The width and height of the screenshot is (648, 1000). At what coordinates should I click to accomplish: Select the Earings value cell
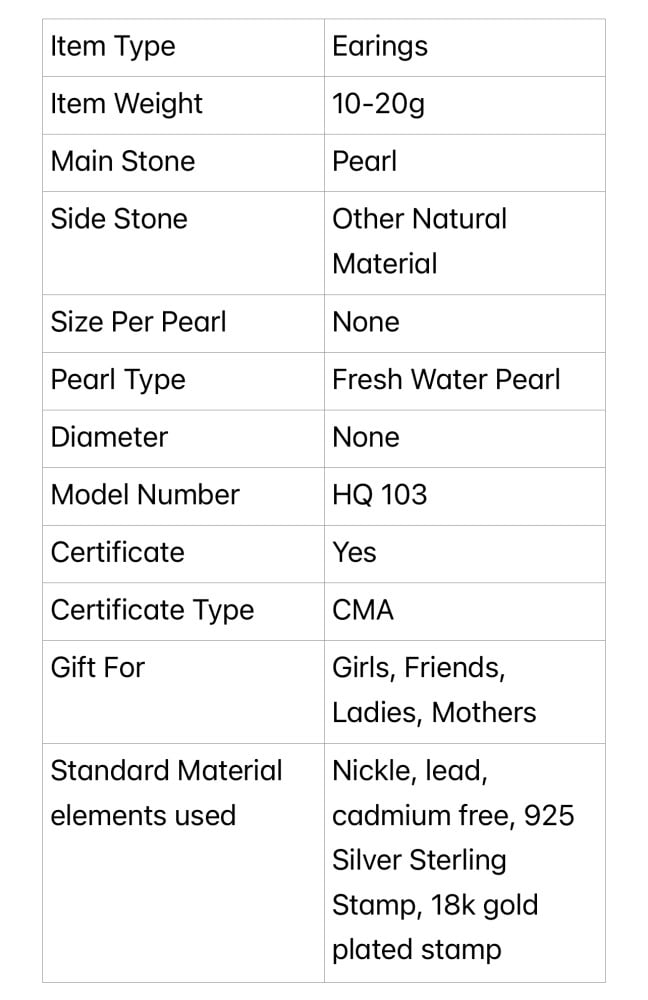coord(380,47)
